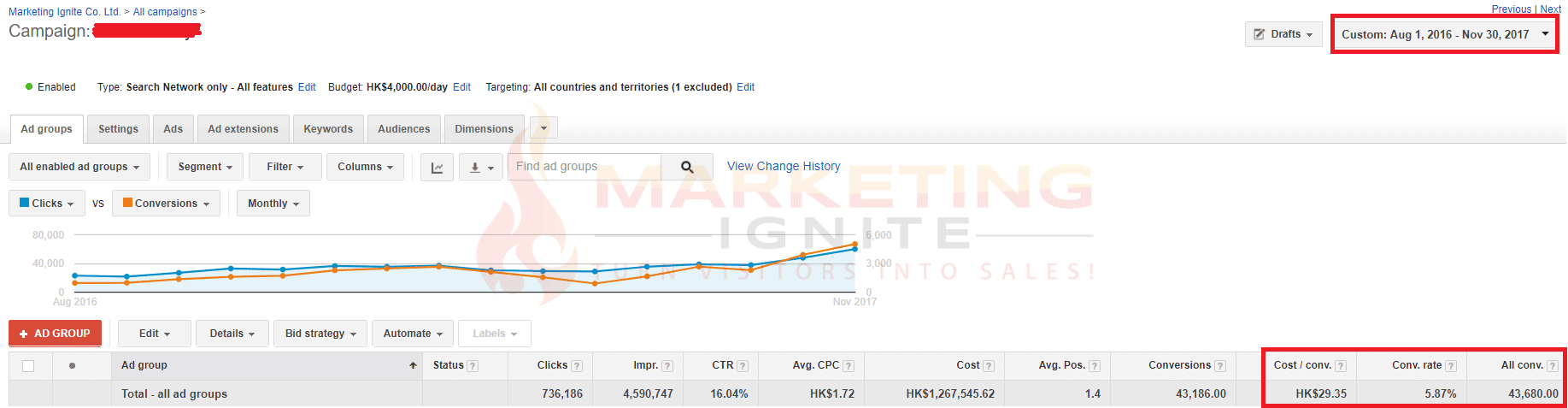Switch to the Keywords tab
Screen dimensions: 1568x408
328,129
